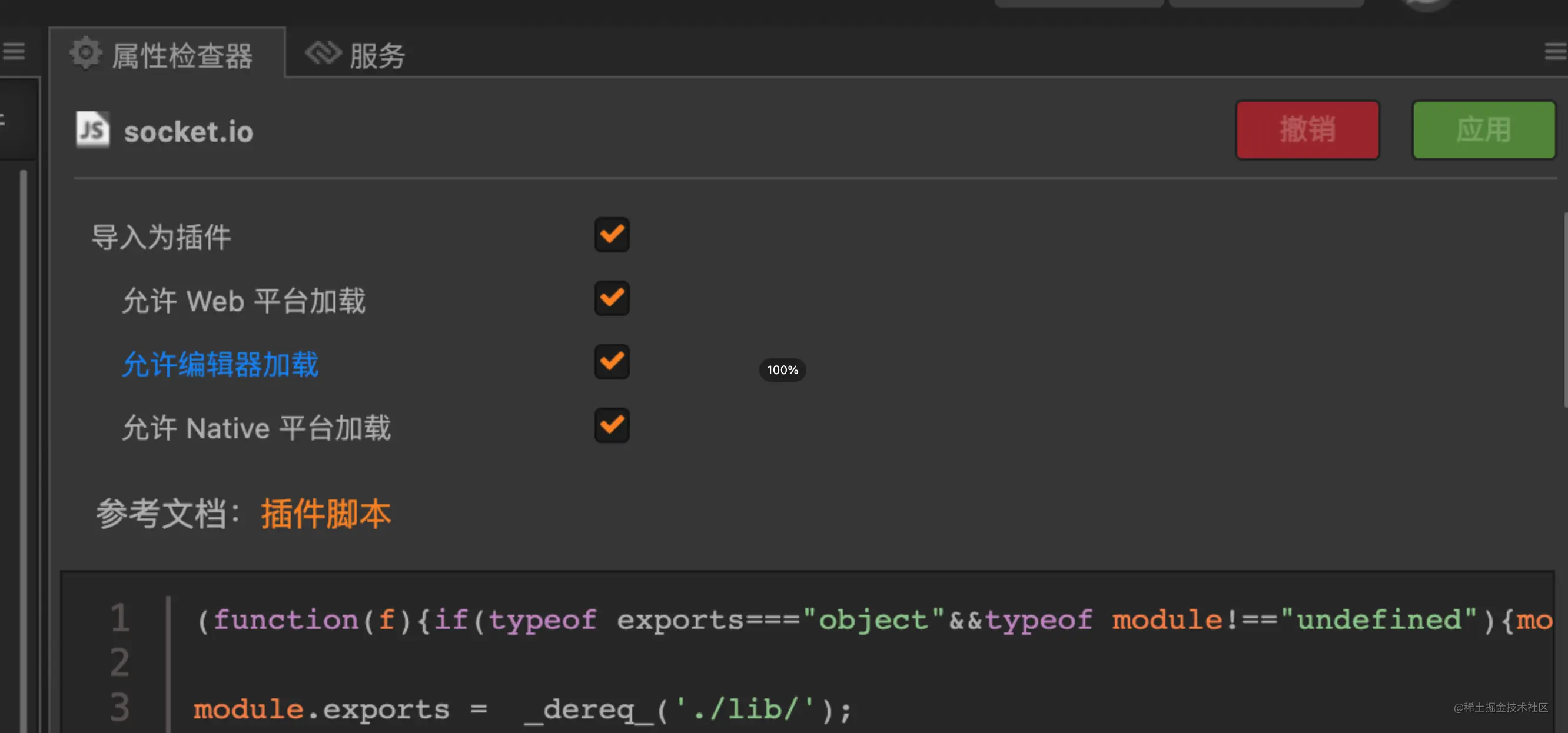
Task: Click the link icon beside 服务 tab
Action: click(323, 53)
